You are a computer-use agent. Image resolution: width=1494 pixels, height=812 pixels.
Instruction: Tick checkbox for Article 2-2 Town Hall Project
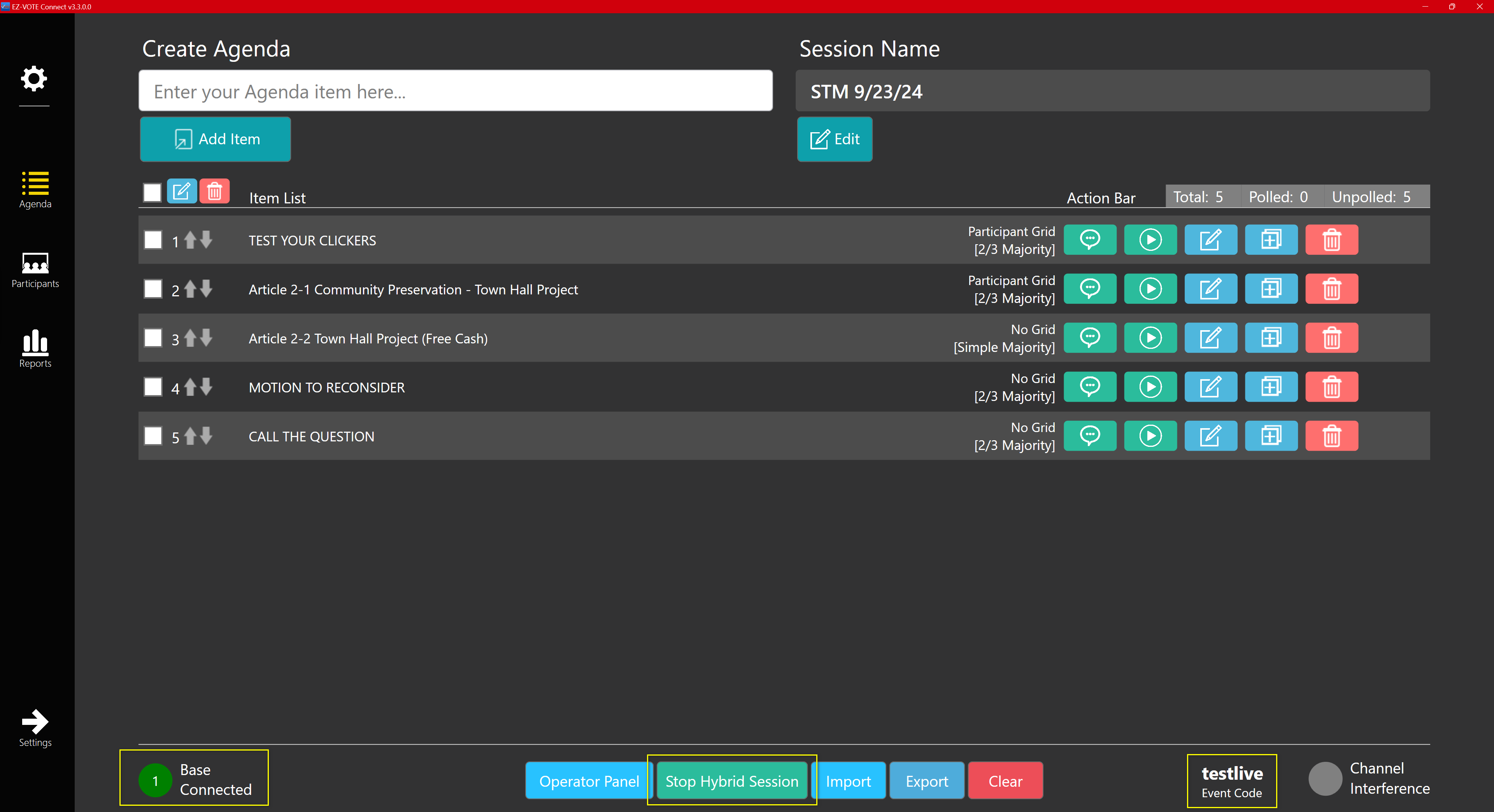coord(153,338)
